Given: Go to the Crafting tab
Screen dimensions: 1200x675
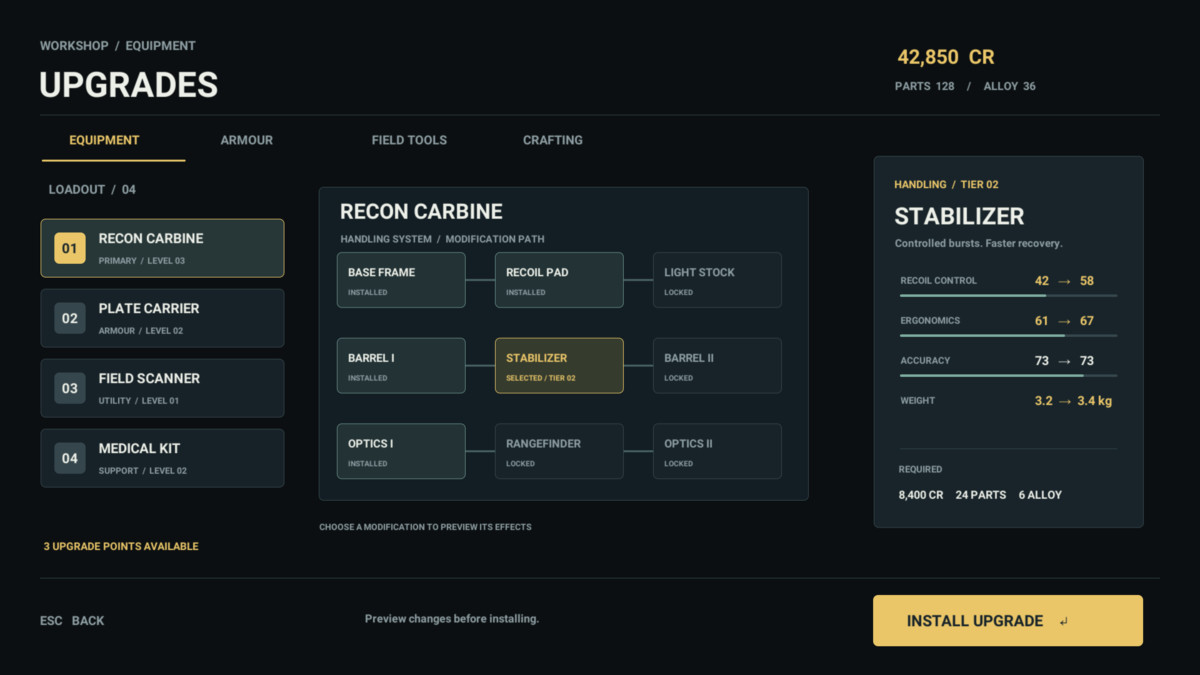Looking at the screenshot, I should [x=553, y=140].
